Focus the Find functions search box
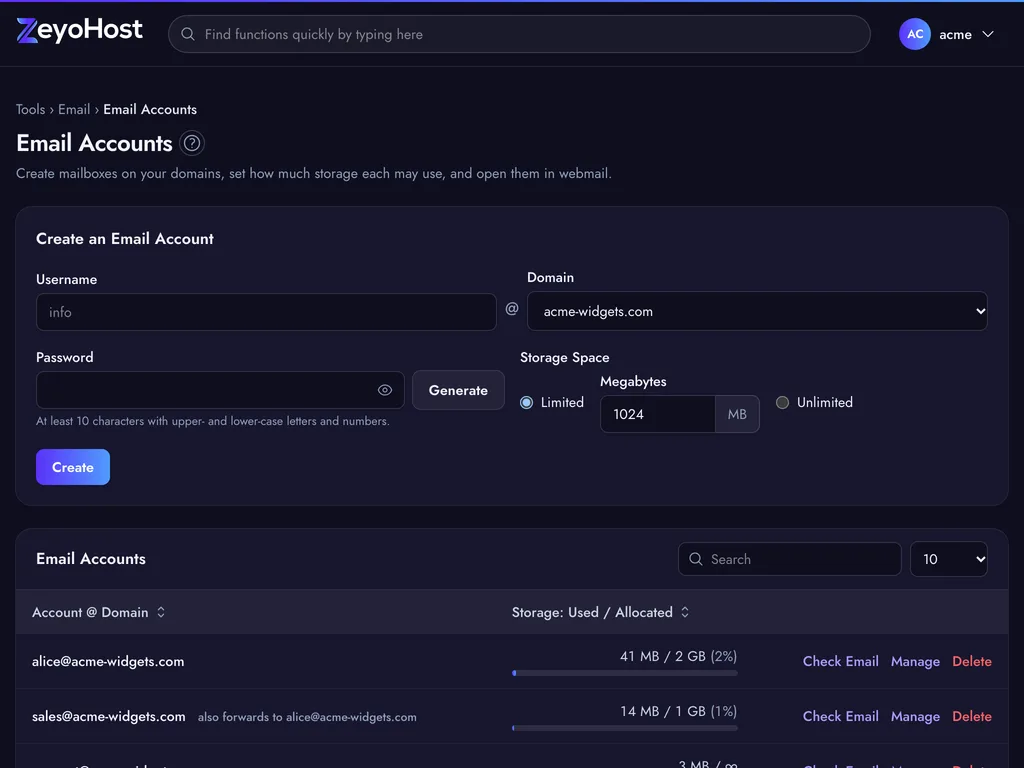This screenshot has height=768, width=1024. [x=519, y=34]
